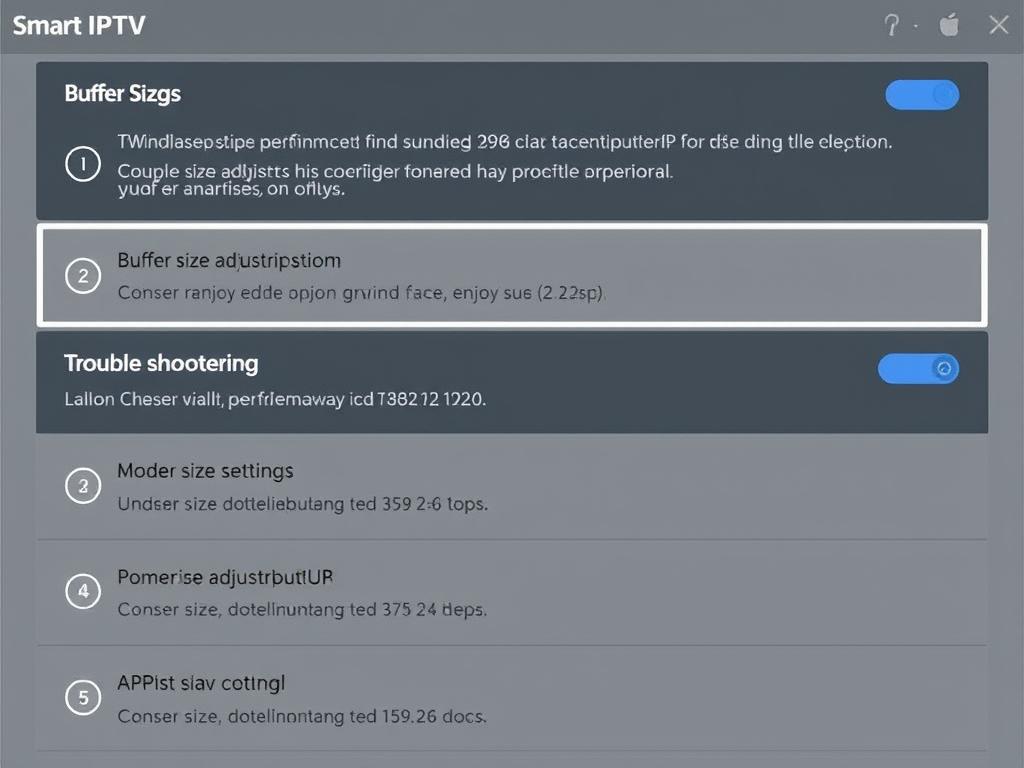This screenshot has height=768, width=1024.
Task: Toggle the switch beside Trouble shootering heading
Action: coord(917,368)
